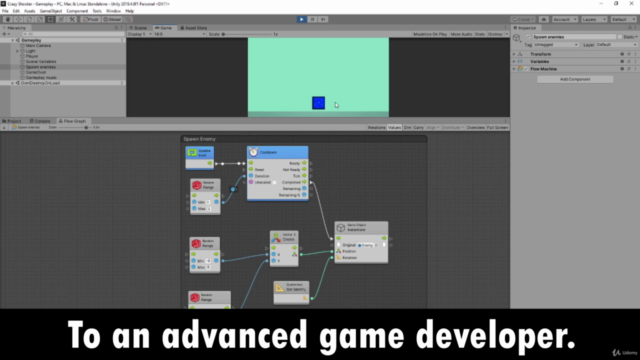Click the Pause button
Viewport: 640px width, 360px height.
pyautogui.click(x=312, y=19)
